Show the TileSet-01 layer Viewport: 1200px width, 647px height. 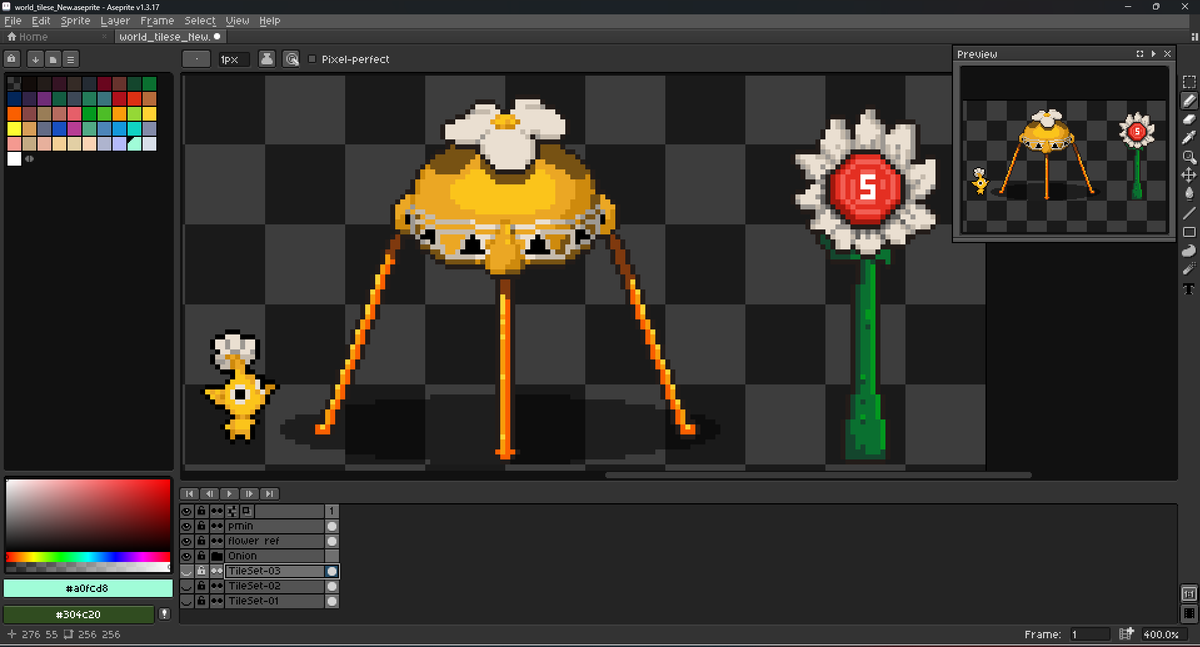pos(186,600)
